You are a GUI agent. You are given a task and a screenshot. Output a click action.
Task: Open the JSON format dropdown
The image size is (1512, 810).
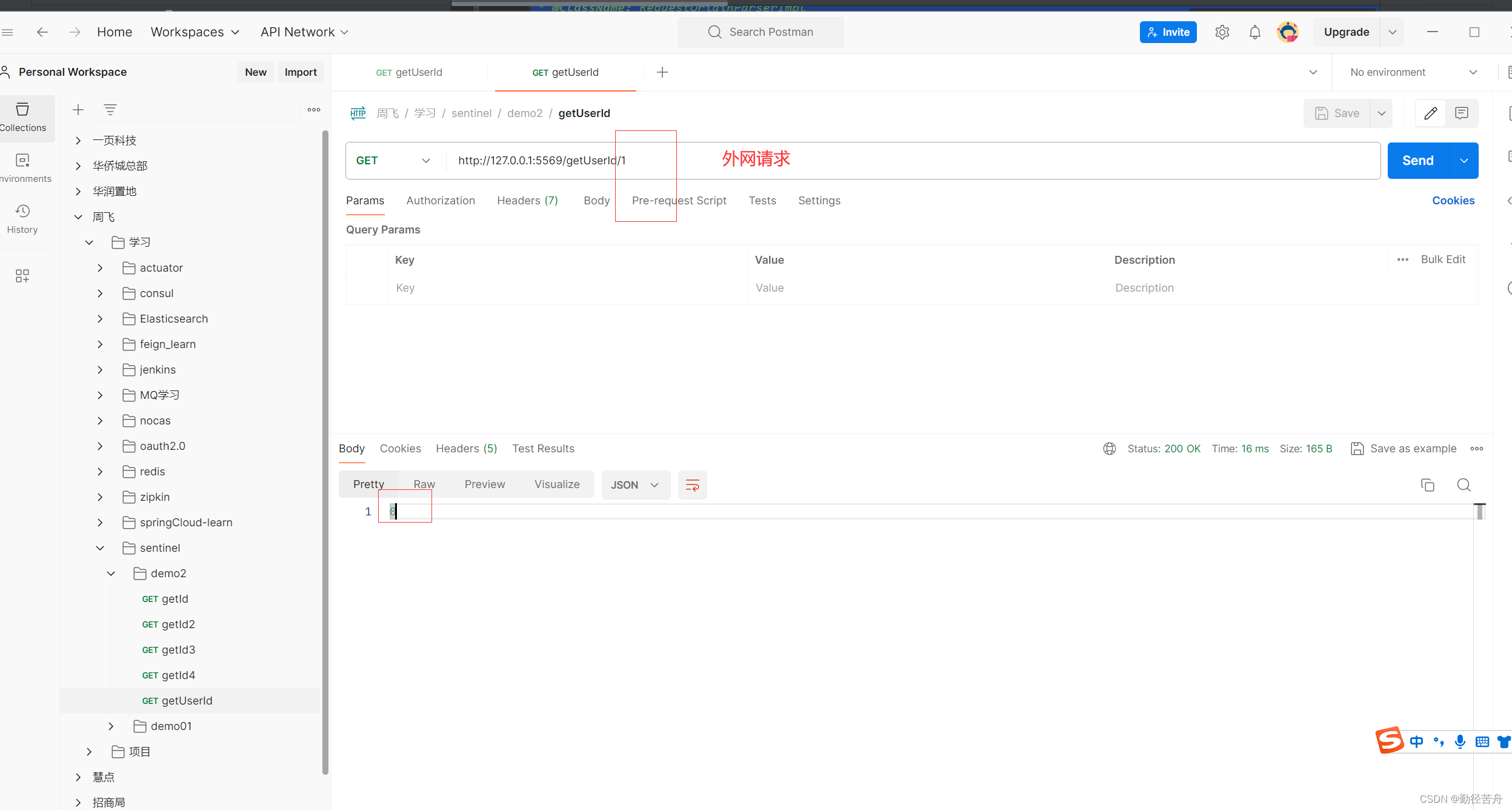point(636,485)
